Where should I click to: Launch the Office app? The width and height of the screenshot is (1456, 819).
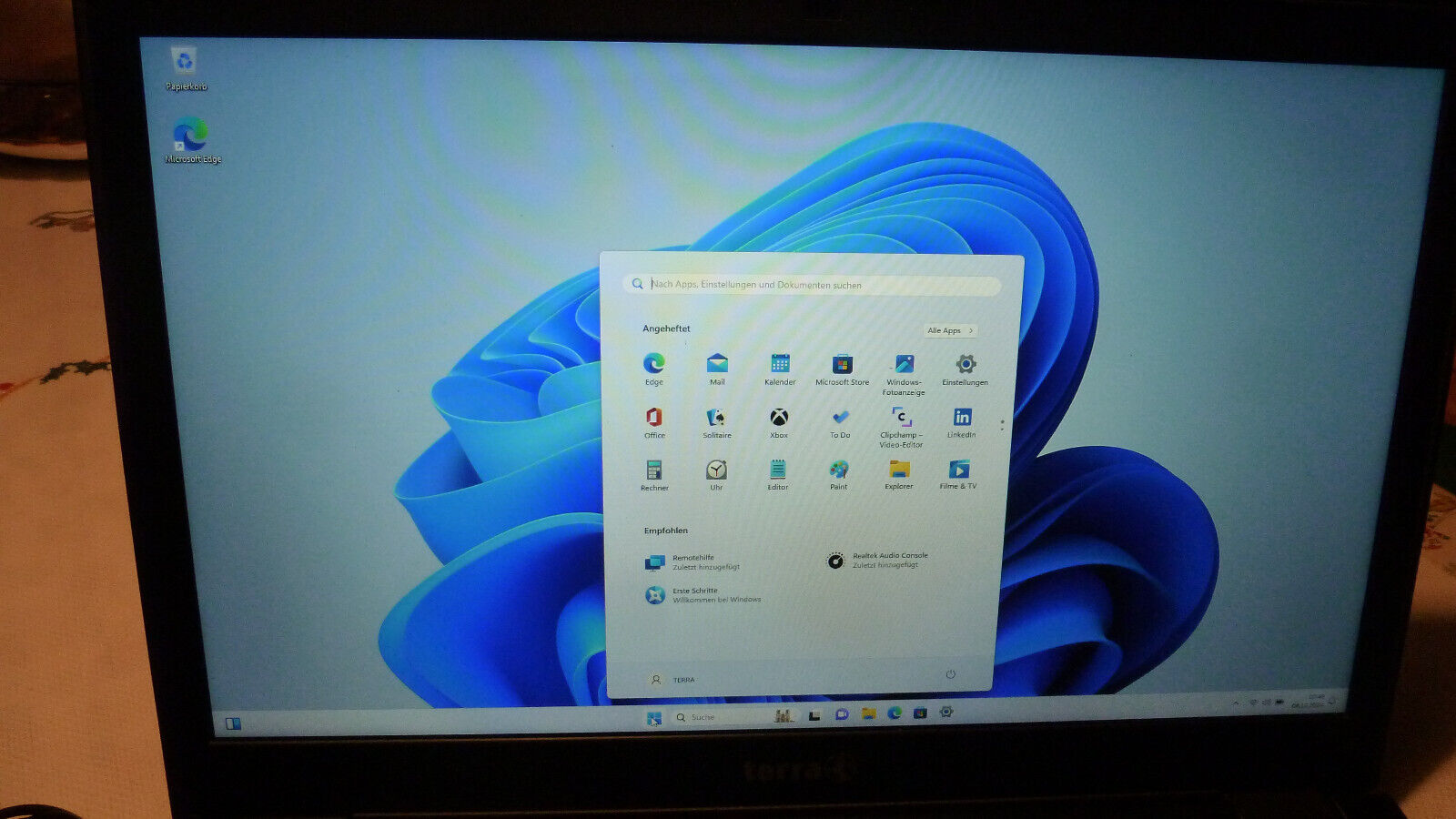654,422
